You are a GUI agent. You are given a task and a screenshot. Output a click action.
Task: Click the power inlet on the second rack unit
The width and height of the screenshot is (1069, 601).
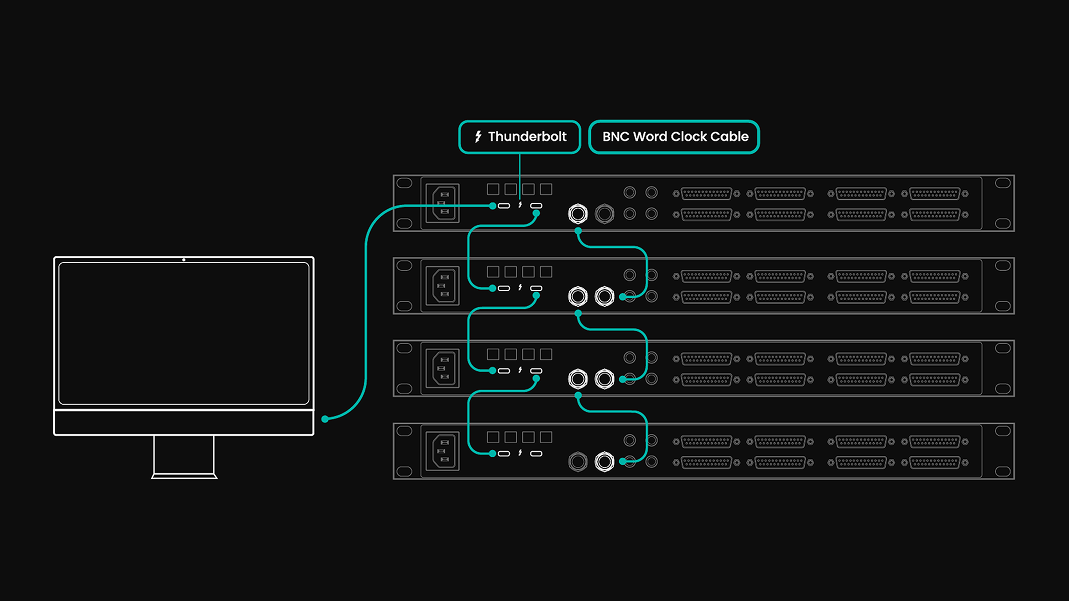point(442,286)
